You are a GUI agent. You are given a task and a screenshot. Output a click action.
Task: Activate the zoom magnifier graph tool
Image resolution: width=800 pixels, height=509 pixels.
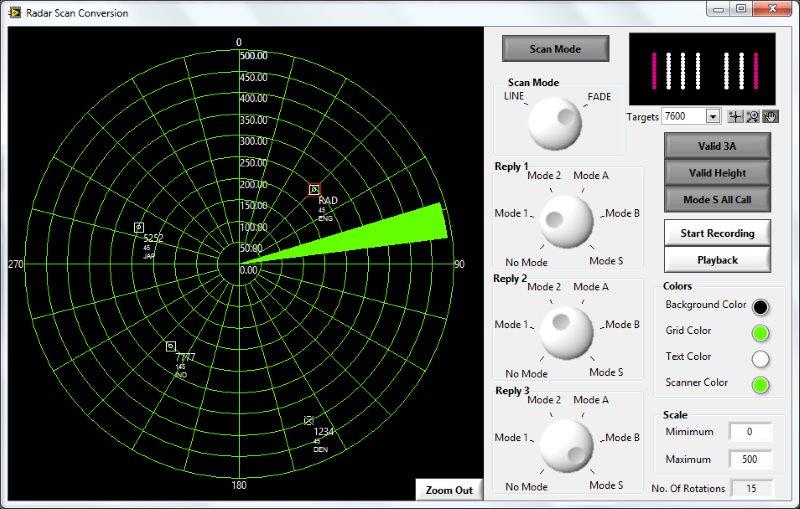[753, 117]
